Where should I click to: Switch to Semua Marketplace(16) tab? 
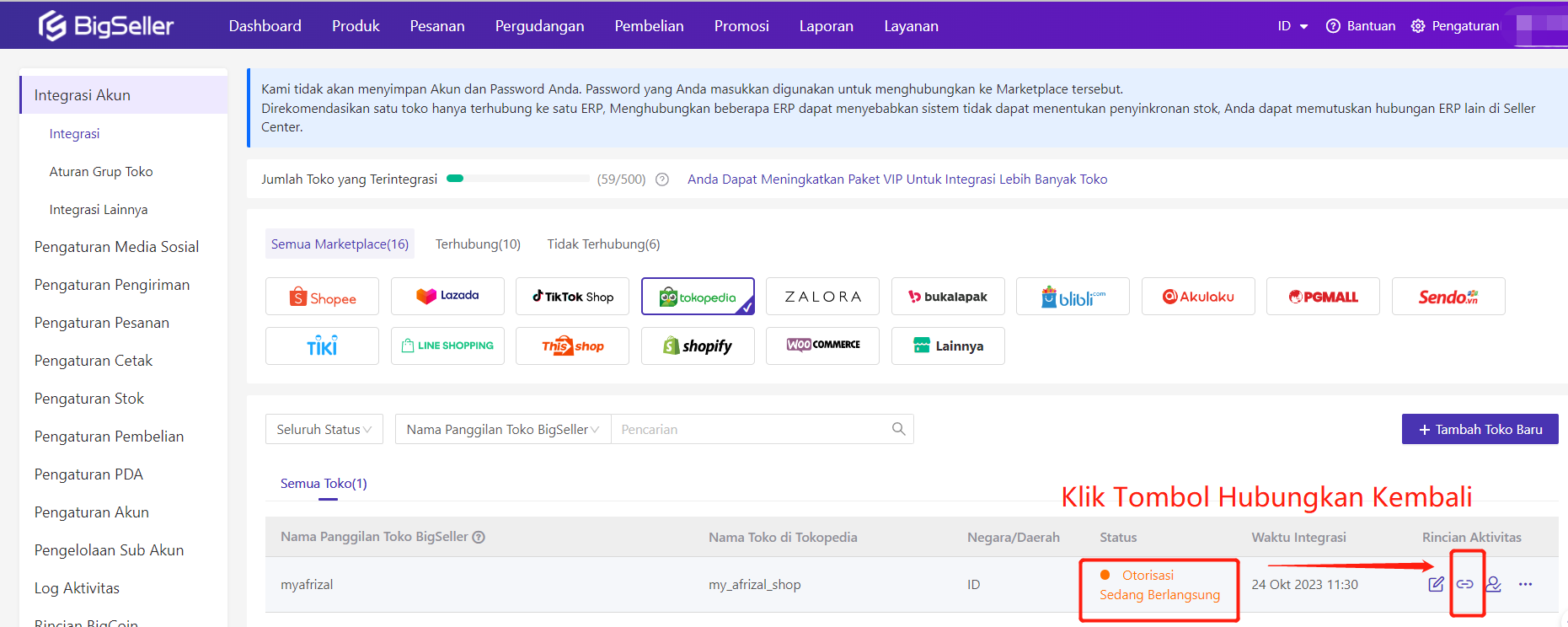(340, 244)
